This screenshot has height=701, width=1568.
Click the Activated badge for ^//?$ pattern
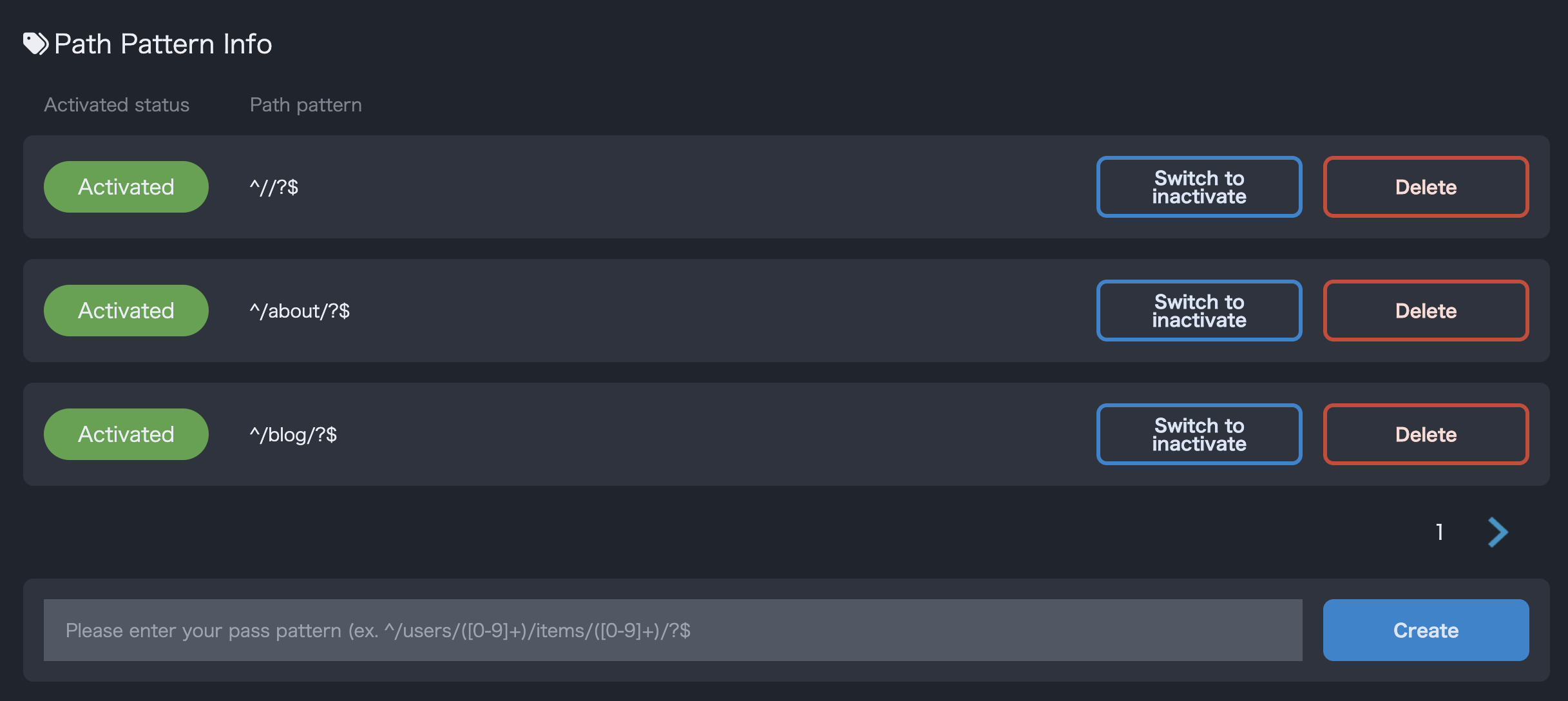[x=126, y=187]
